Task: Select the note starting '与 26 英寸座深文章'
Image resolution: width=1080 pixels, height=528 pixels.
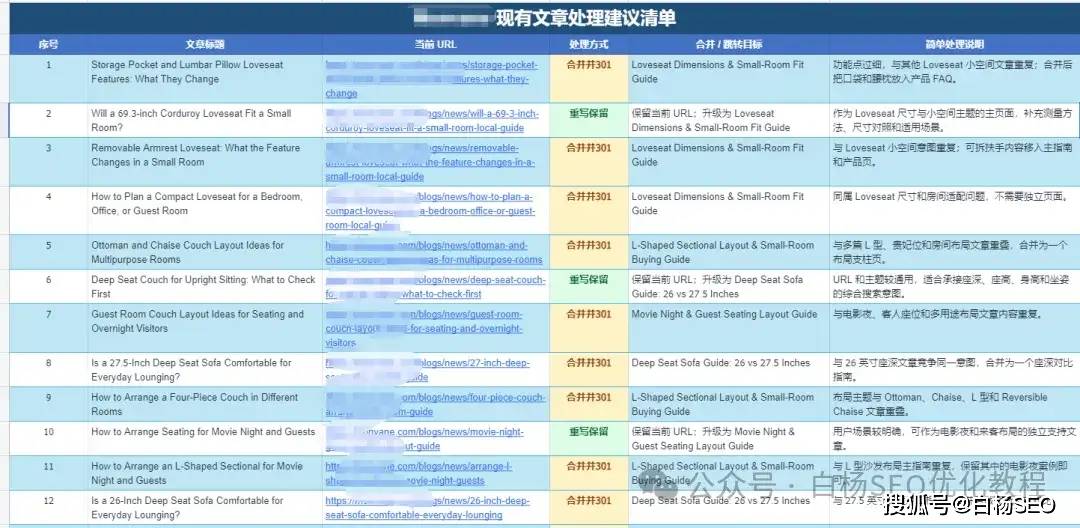Action: (953, 370)
